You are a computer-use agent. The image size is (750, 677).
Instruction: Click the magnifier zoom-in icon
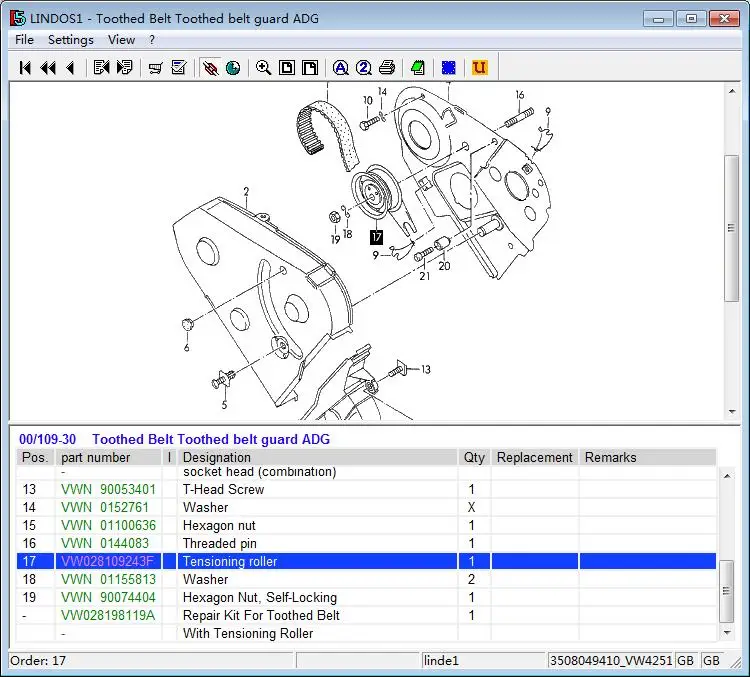click(x=263, y=68)
